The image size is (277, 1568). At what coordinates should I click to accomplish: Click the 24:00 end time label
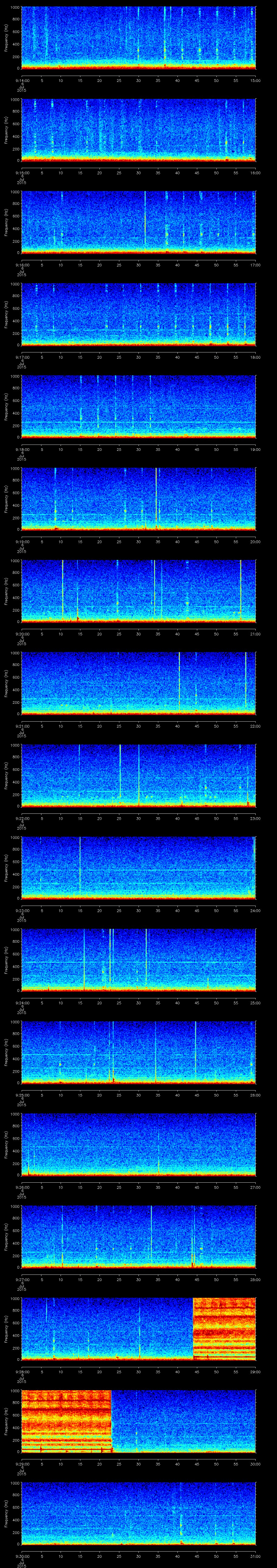(255, 910)
